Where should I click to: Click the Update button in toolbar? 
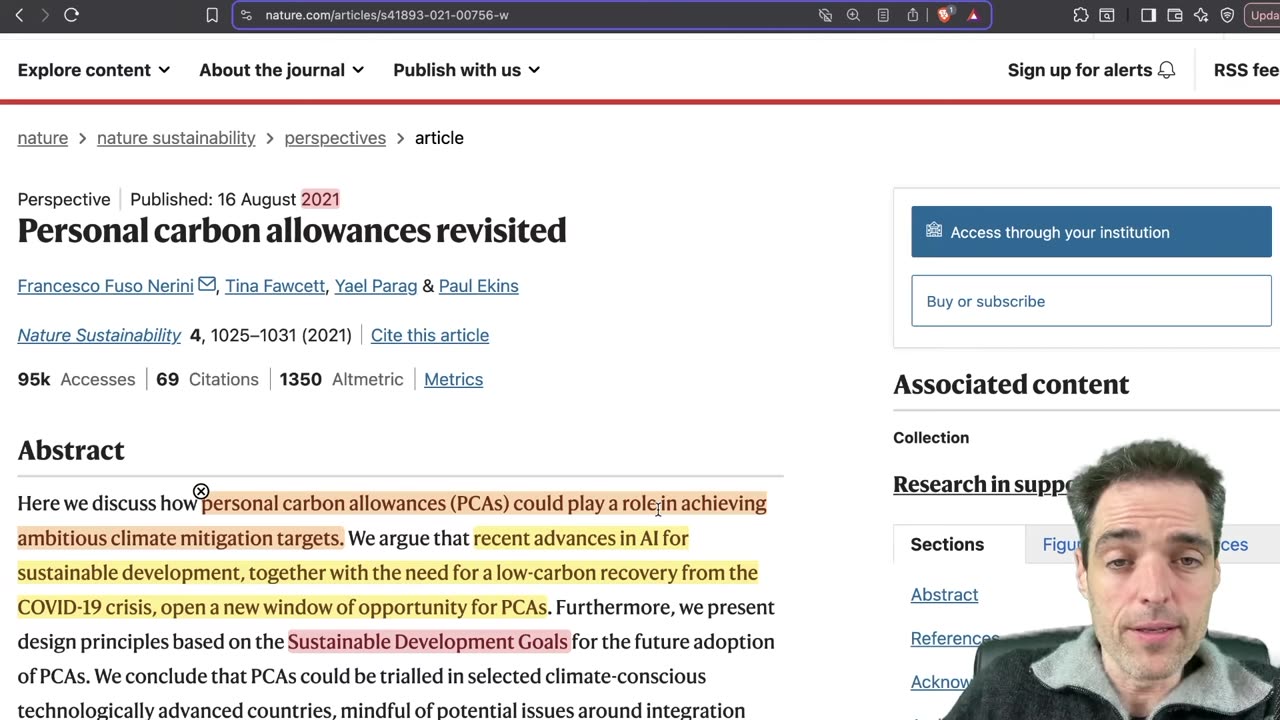tap(1263, 15)
